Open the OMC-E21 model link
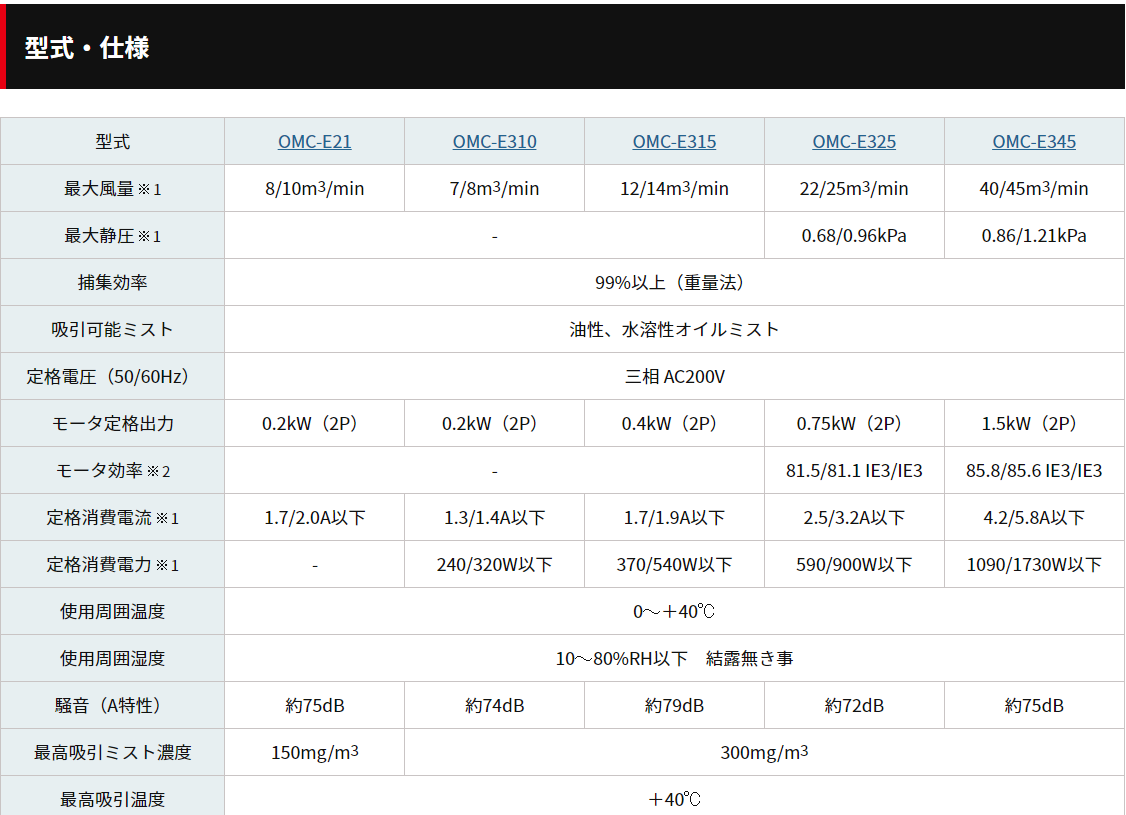Viewport: 1126px width, 815px height. coord(315,142)
